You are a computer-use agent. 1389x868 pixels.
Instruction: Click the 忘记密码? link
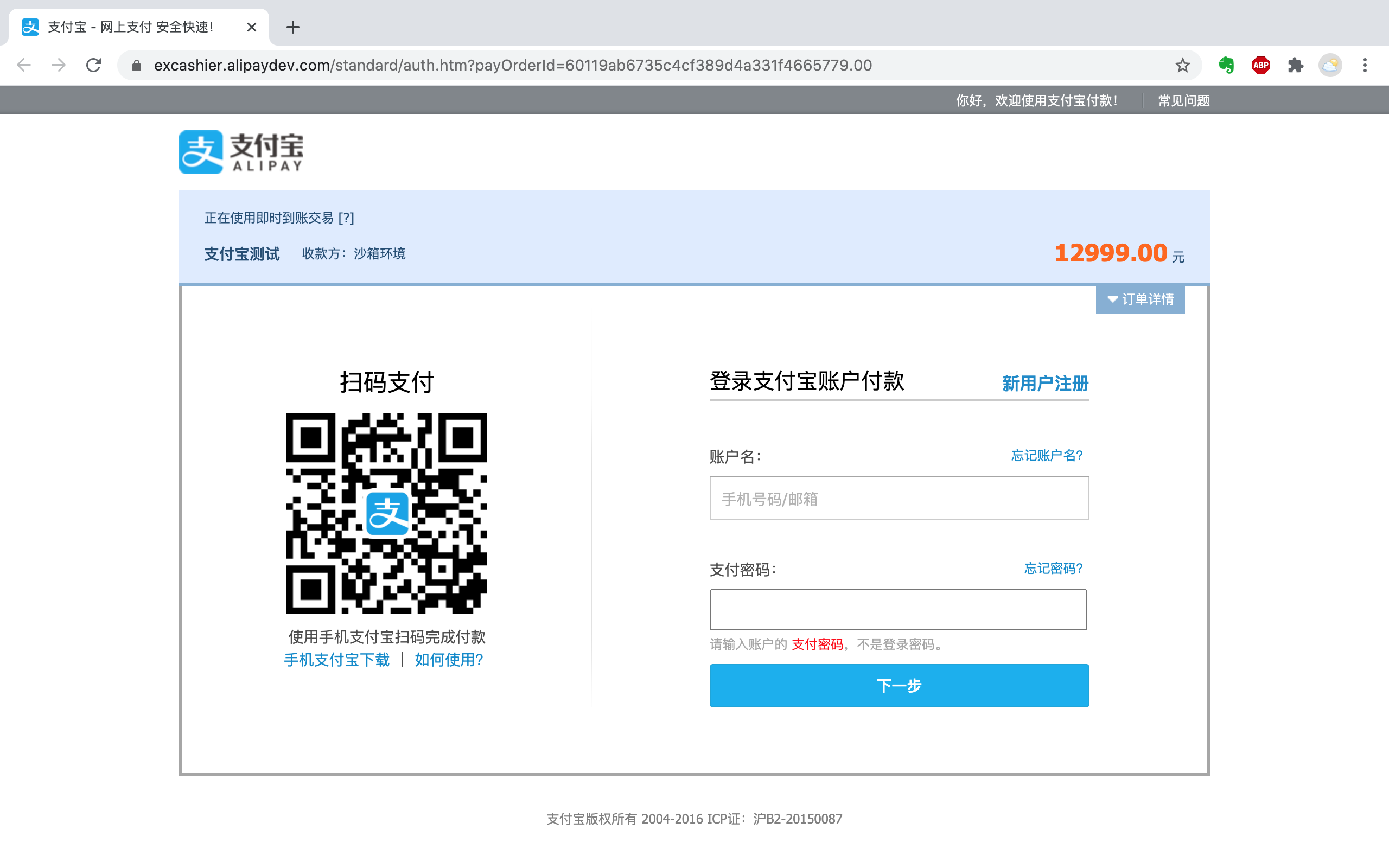point(1053,569)
